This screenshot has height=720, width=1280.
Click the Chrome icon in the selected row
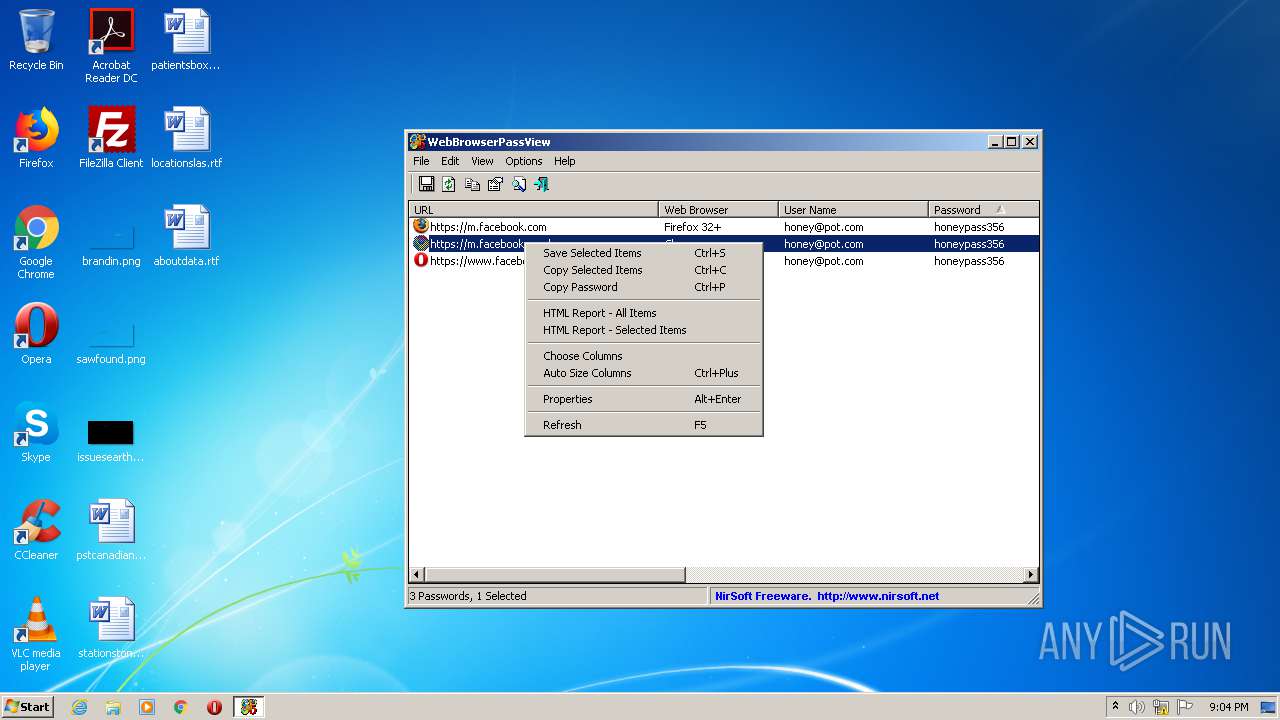[421, 243]
